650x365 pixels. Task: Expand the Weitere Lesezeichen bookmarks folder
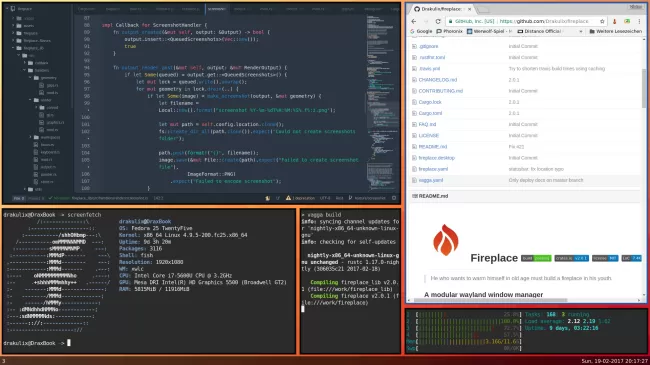pos(615,31)
